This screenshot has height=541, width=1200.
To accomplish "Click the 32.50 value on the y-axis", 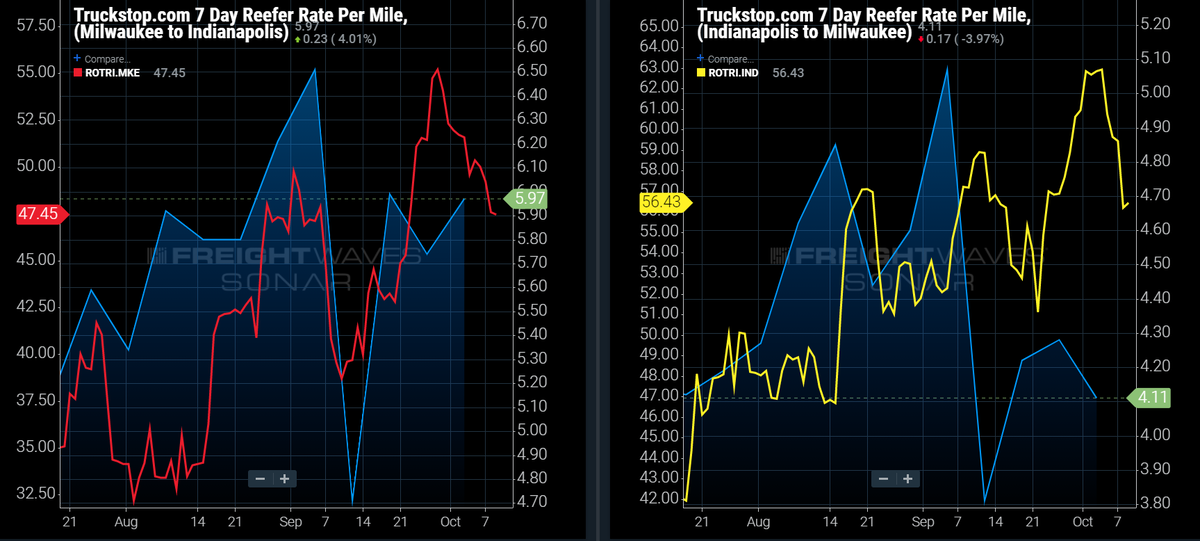I will (36, 494).
